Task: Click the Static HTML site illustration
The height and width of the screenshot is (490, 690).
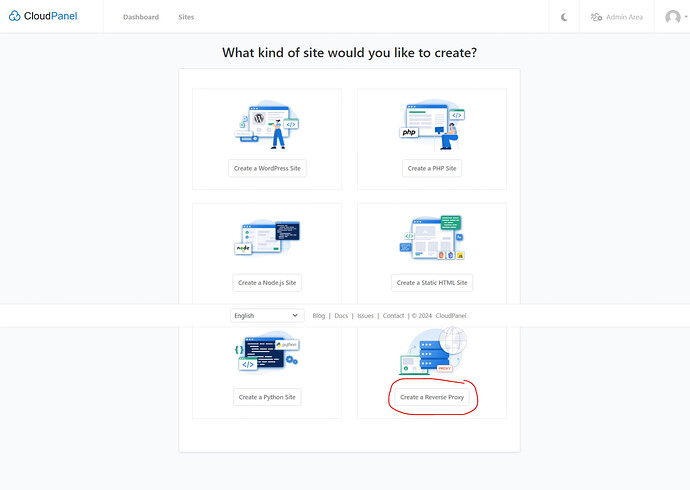Action: tap(432, 238)
